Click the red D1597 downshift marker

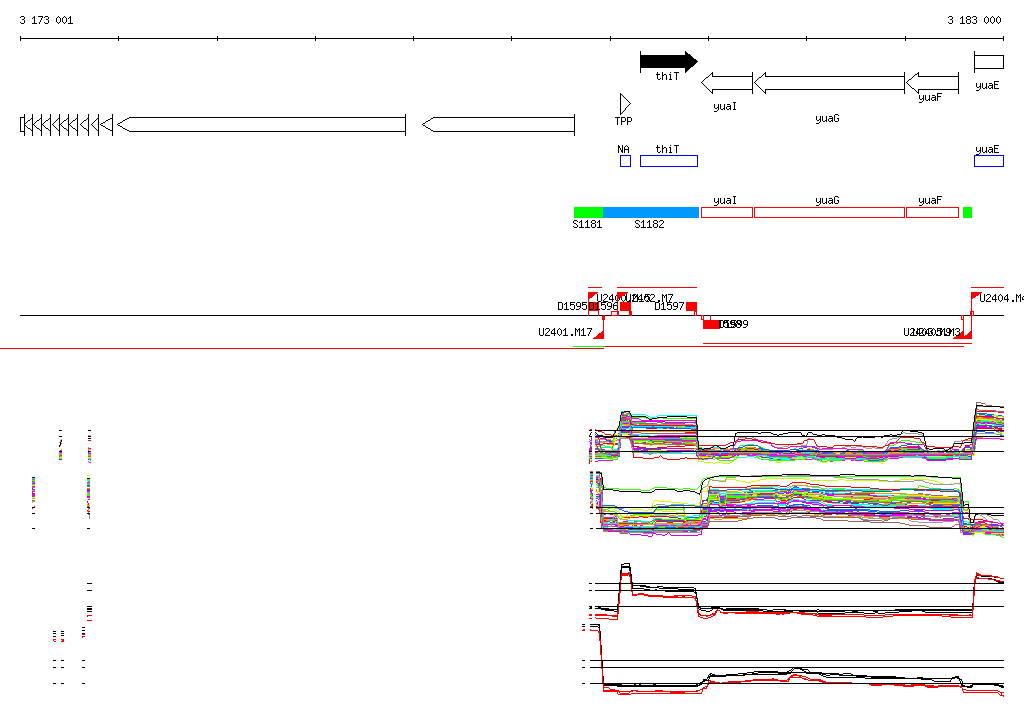coord(691,307)
